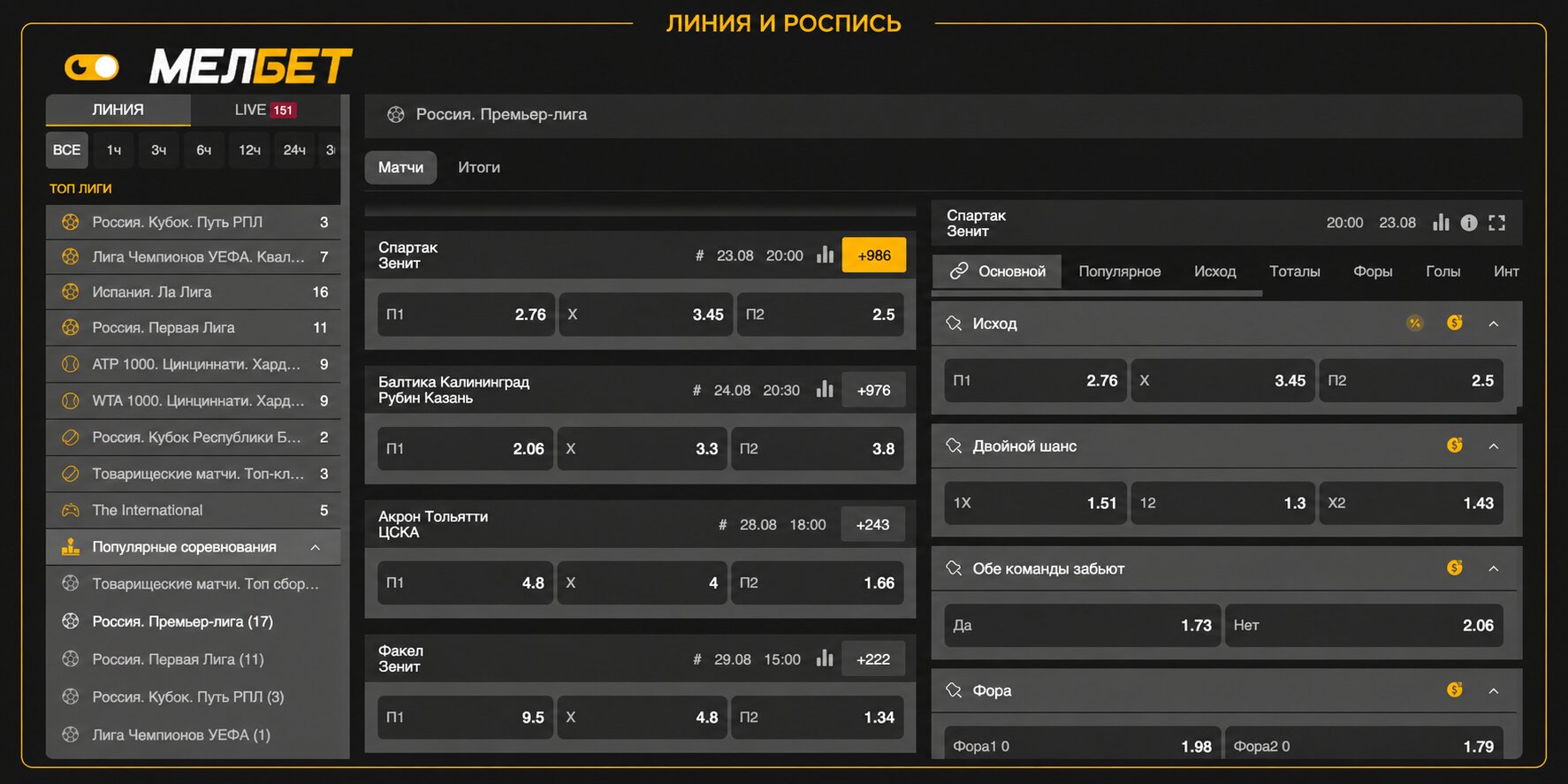
Task: Open statistics icon in match detail header
Action: tap(1441, 223)
